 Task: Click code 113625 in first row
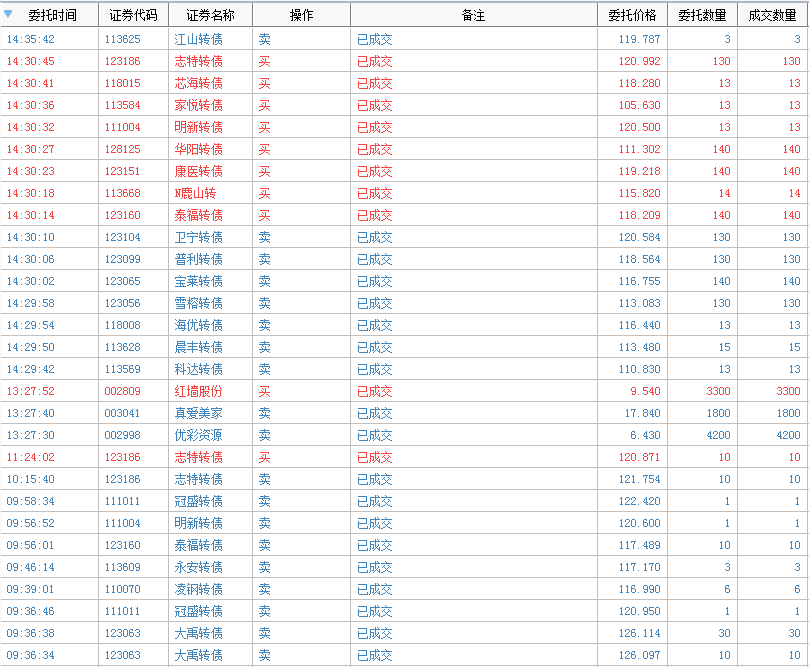[x=122, y=39]
